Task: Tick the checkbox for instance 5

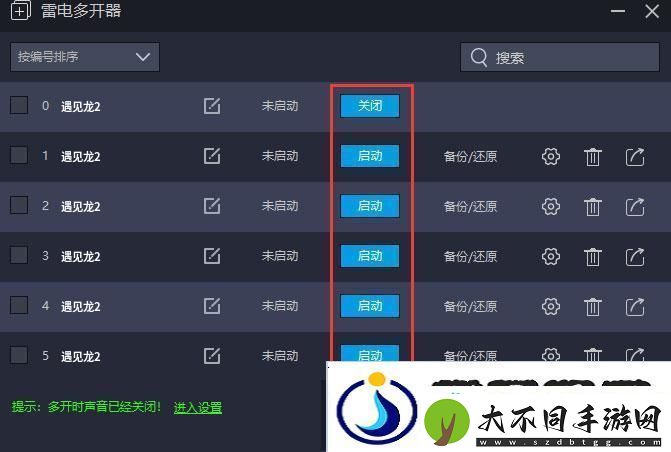Action: click(19, 355)
